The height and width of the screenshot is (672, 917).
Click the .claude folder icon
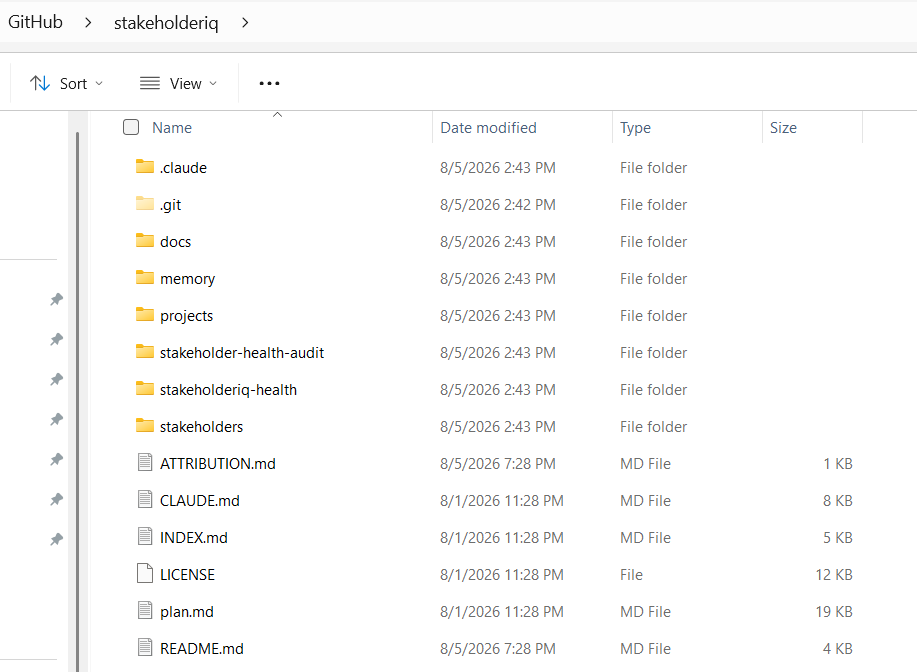pyautogui.click(x=144, y=167)
